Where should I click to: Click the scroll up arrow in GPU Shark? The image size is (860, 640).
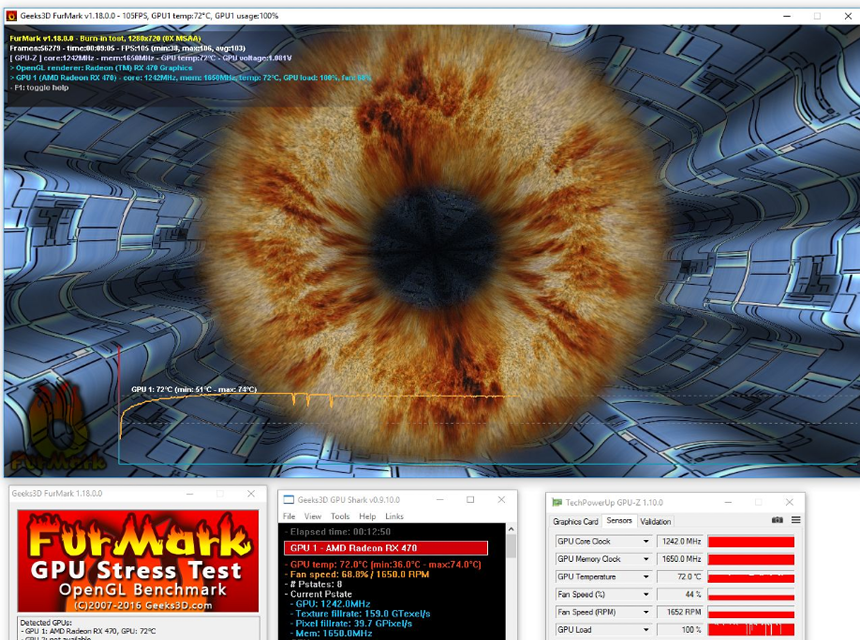point(511,529)
